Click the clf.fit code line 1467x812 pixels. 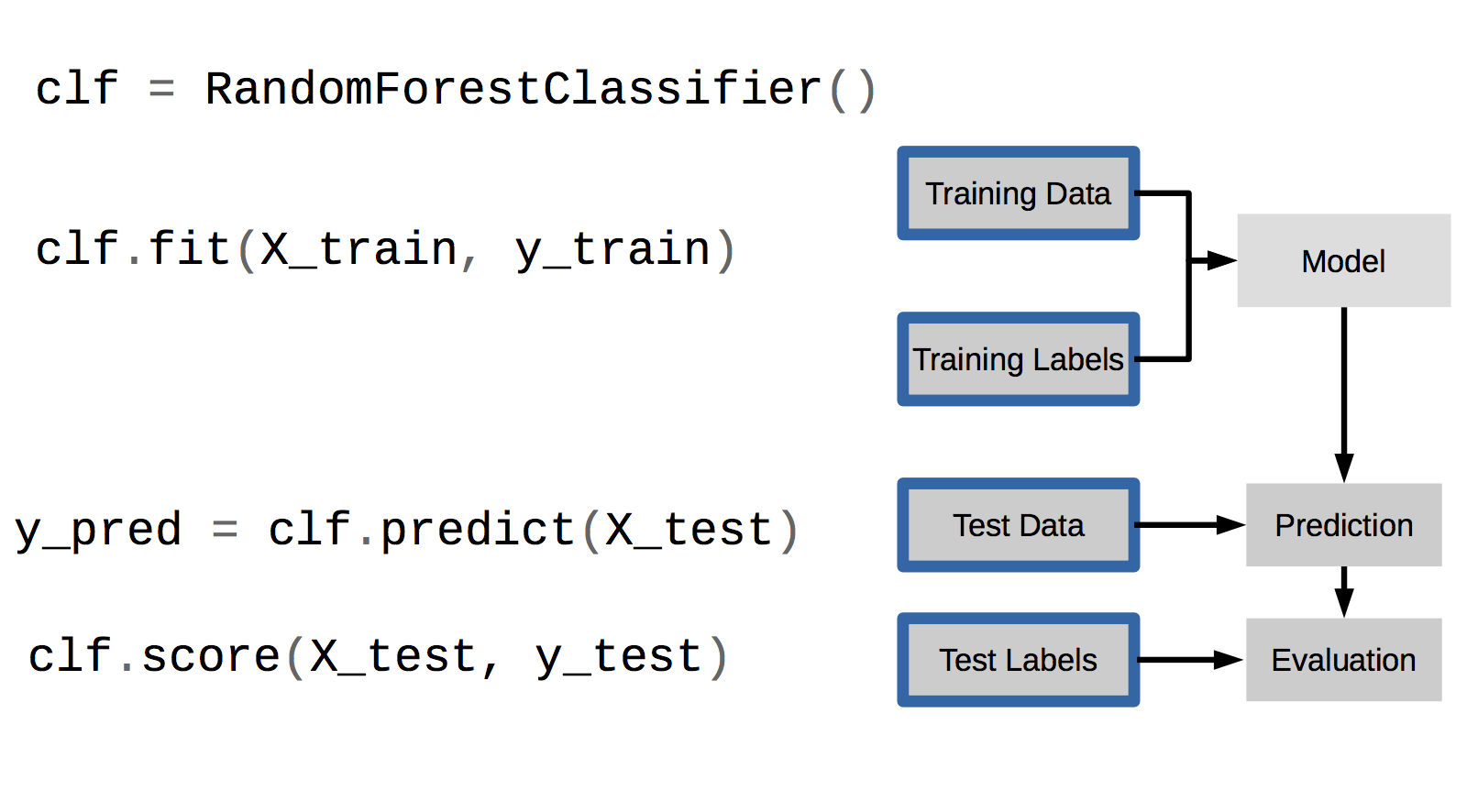pos(385,250)
